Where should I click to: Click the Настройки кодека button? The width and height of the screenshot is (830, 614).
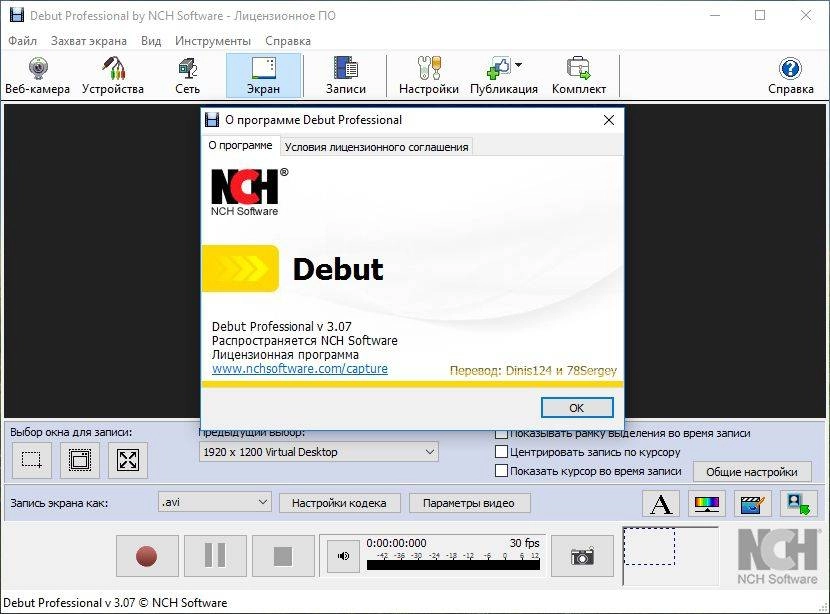point(339,503)
